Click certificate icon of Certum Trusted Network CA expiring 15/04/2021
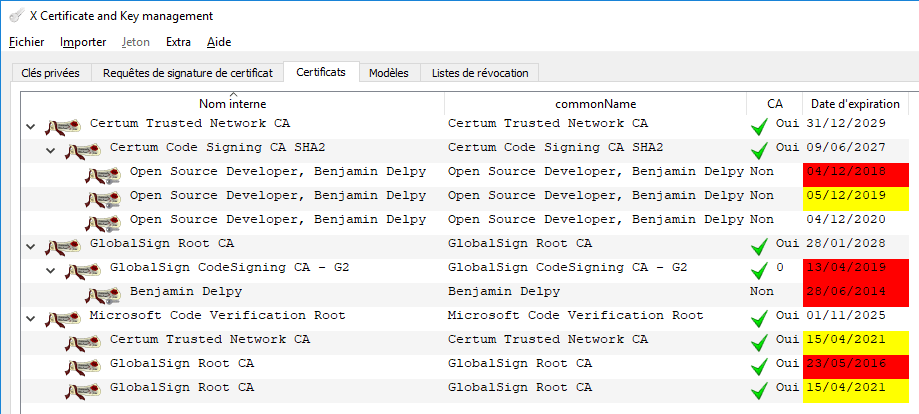 (83, 342)
